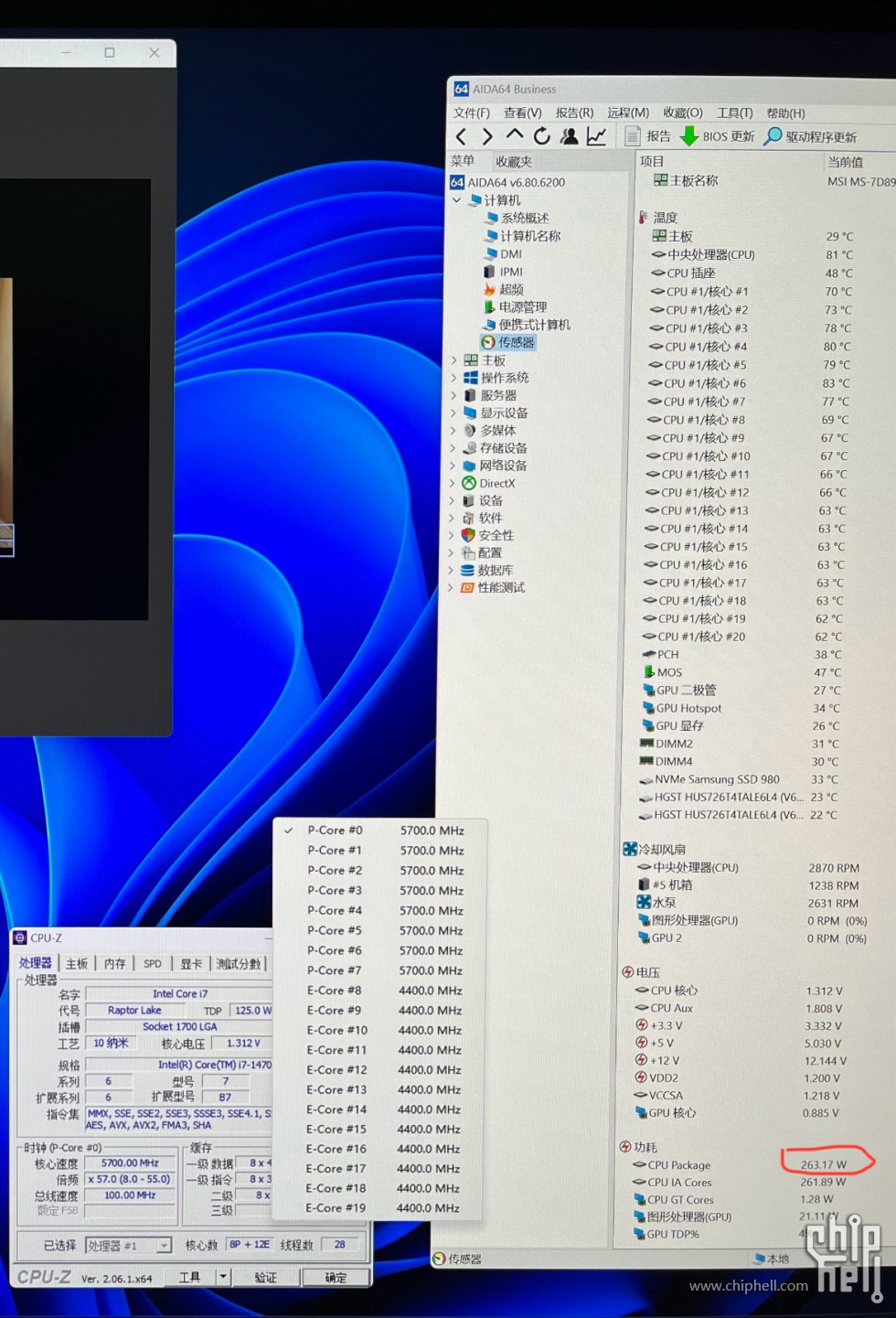
Task: Switch to CPU-Z 内存 tab
Action: pyautogui.click(x=114, y=964)
